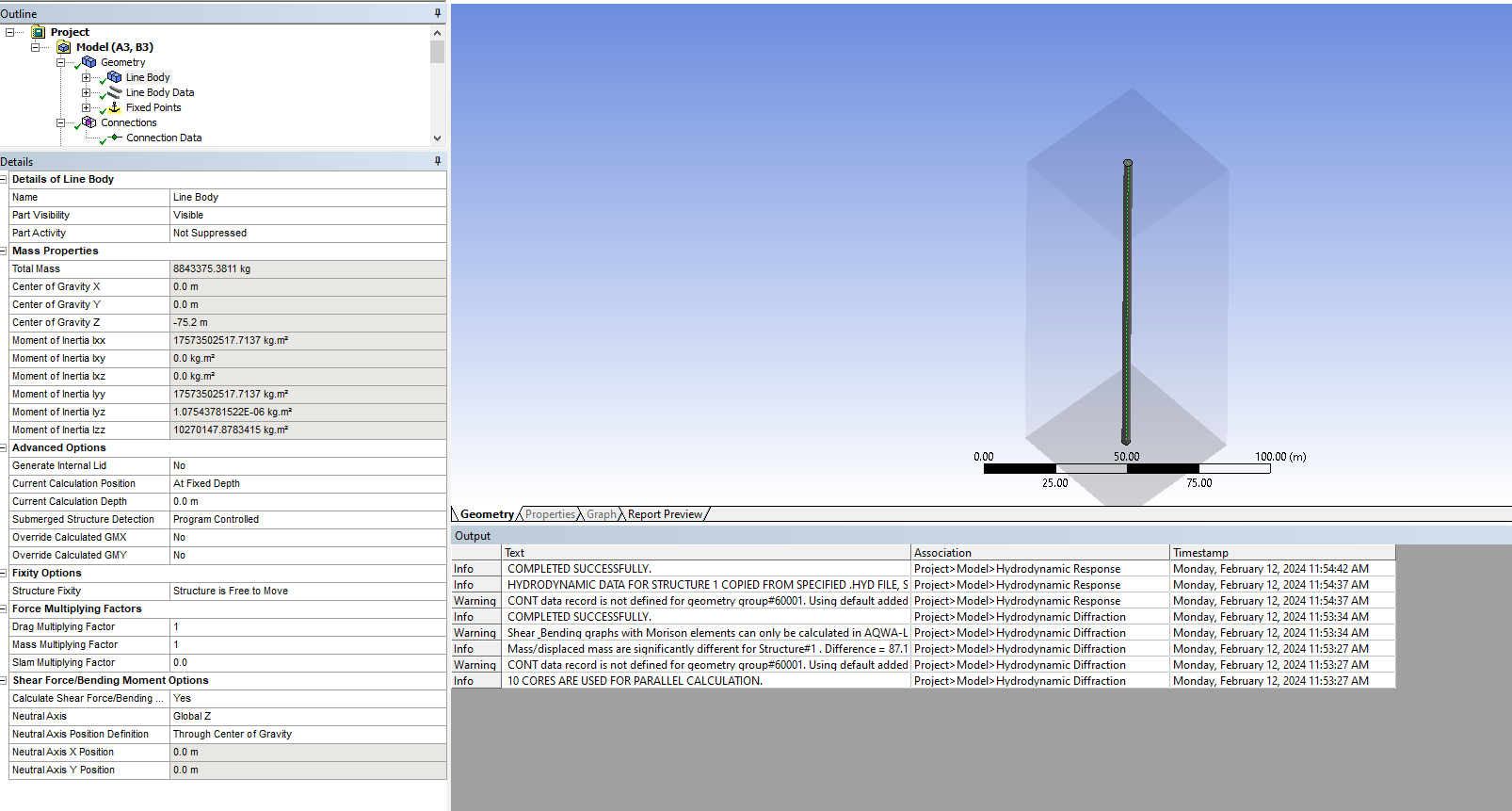Viewport: 1512px width, 811px height.
Task: Click the Connections node icon
Action: (89, 122)
